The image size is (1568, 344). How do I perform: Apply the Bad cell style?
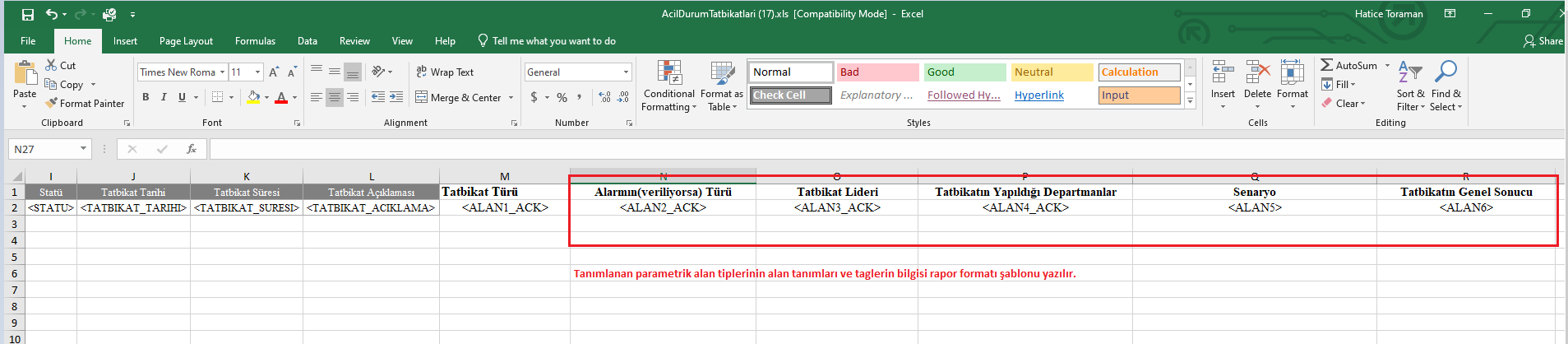(877, 72)
